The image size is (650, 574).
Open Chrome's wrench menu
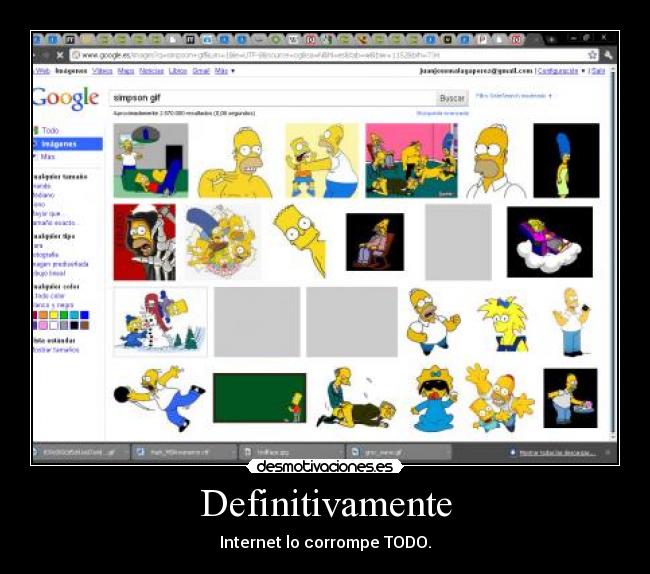[608, 55]
